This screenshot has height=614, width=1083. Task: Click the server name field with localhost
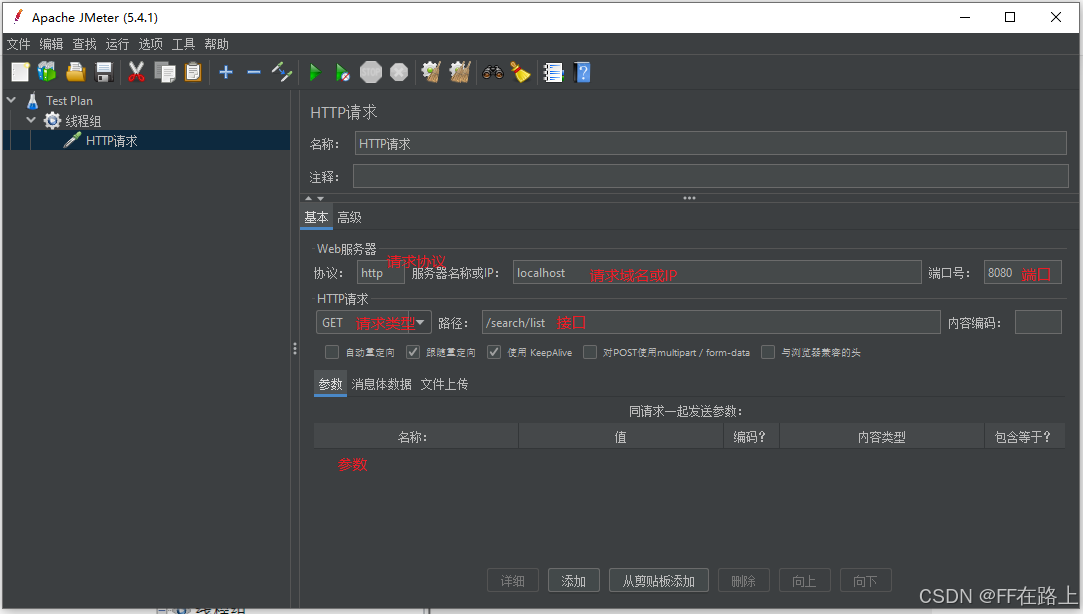[717, 273]
